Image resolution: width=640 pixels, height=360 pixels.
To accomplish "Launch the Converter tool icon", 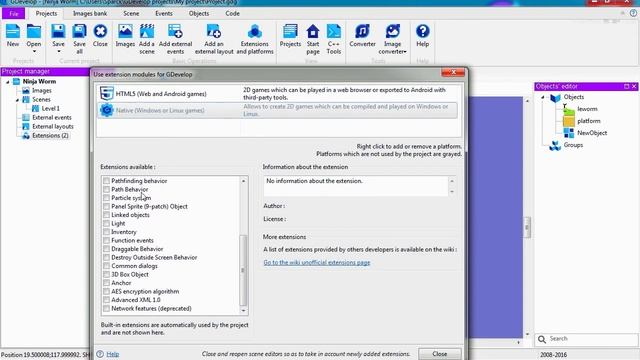I will (x=362, y=32).
